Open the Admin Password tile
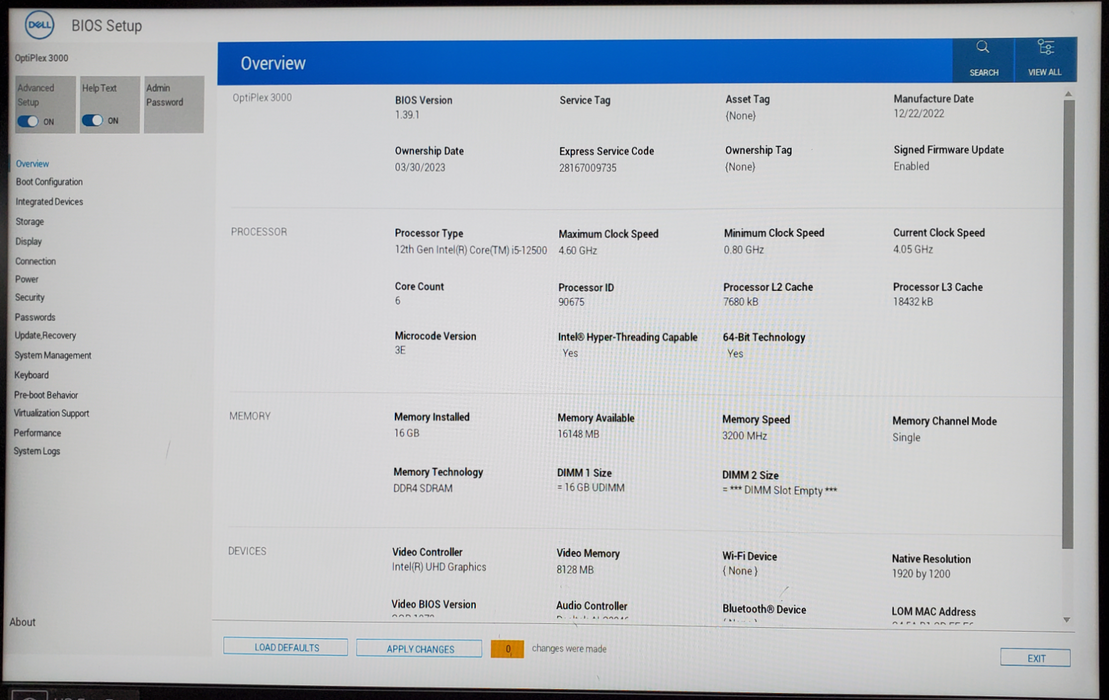 (x=174, y=105)
